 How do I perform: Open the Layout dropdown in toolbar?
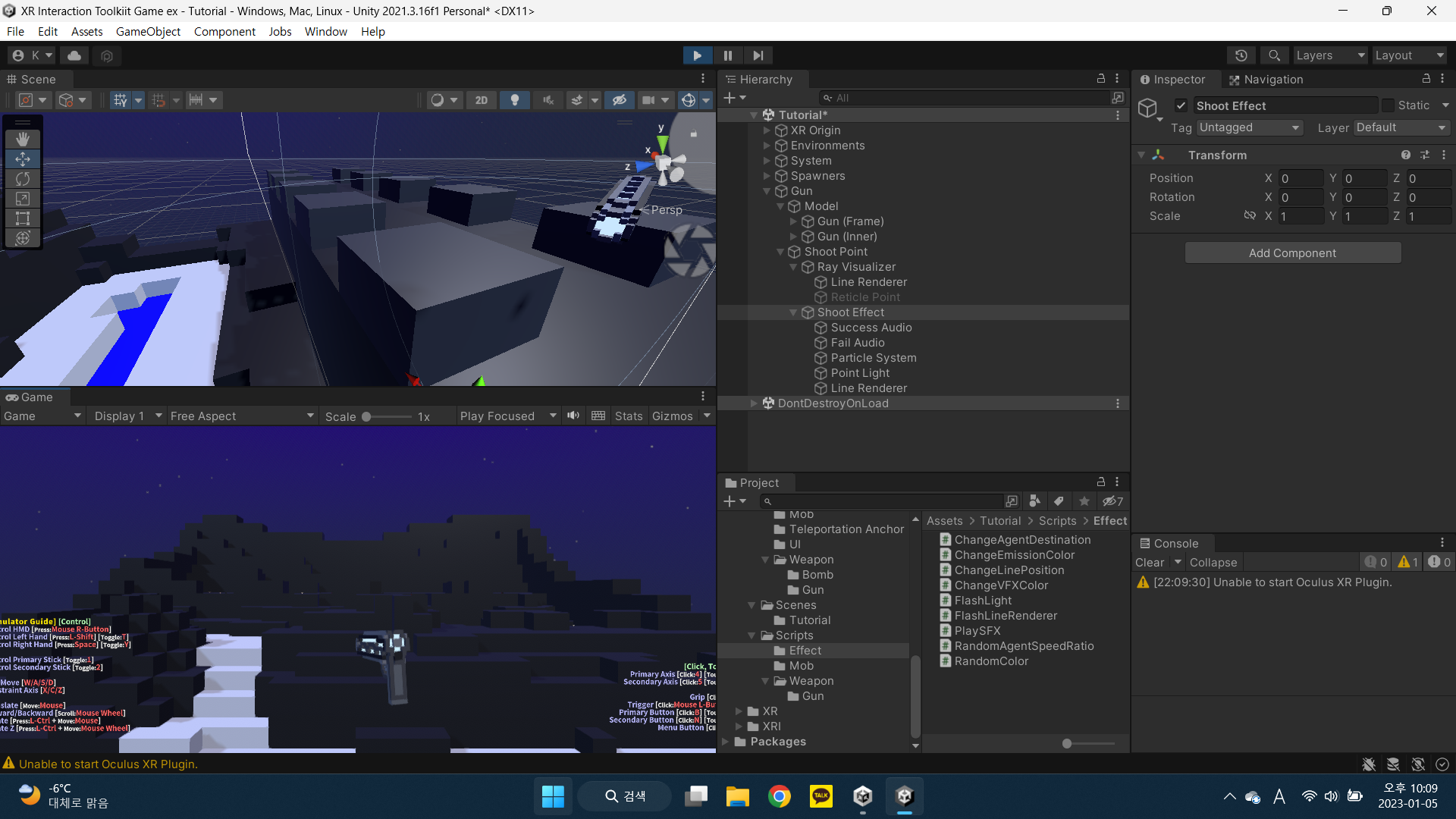click(x=1410, y=55)
